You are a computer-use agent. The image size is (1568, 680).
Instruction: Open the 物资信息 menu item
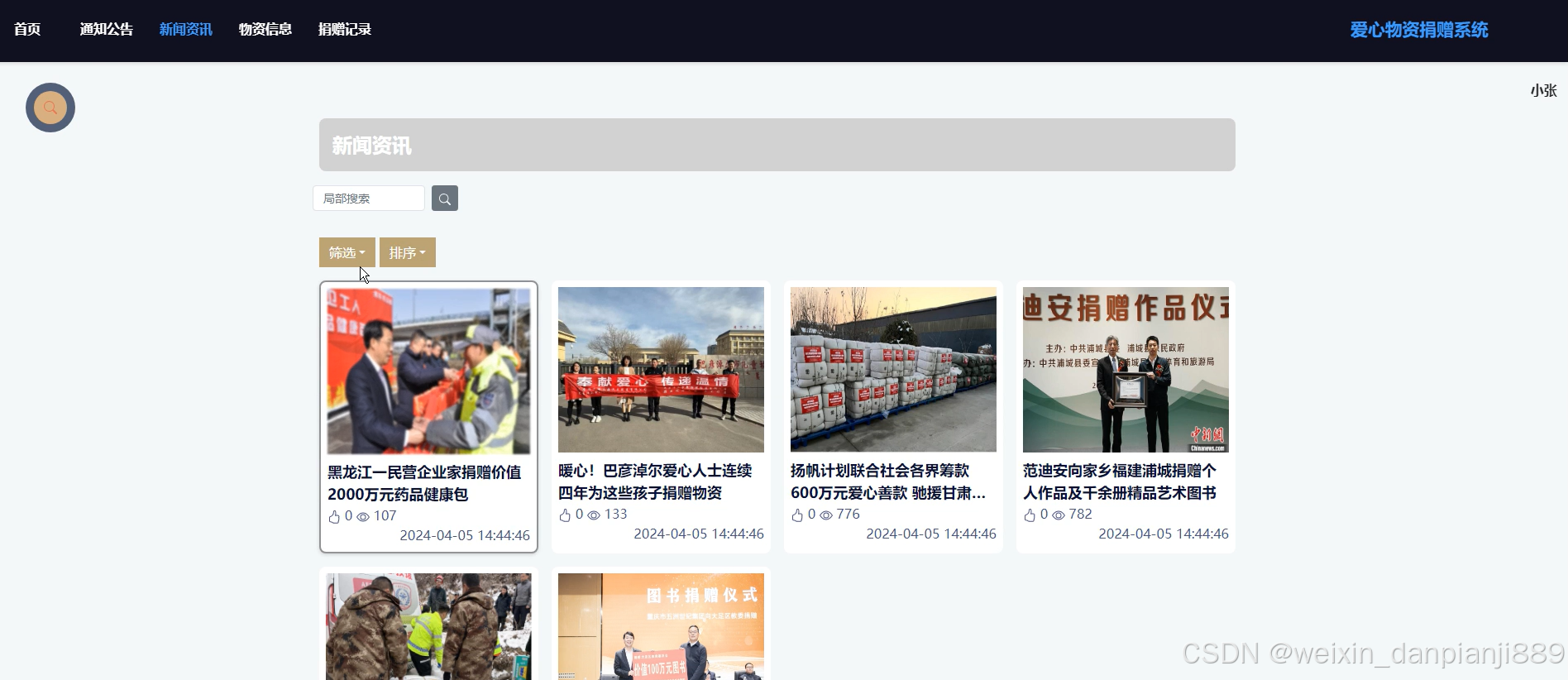pos(265,30)
